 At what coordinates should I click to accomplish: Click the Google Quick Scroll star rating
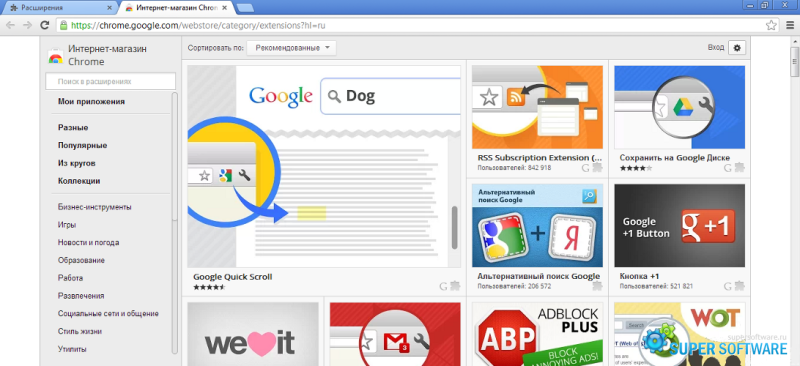tap(209, 287)
